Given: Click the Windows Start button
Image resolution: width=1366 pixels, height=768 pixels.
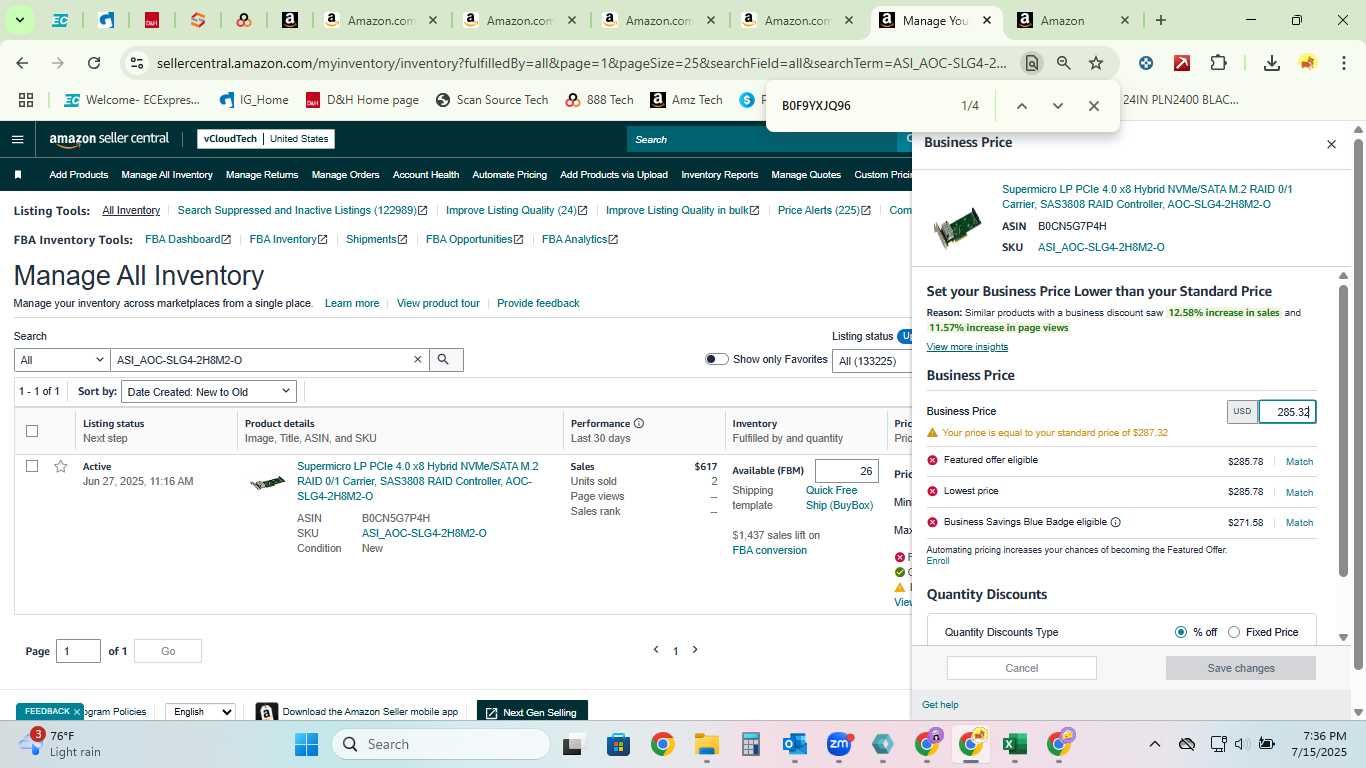Looking at the screenshot, I should (306, 744).
